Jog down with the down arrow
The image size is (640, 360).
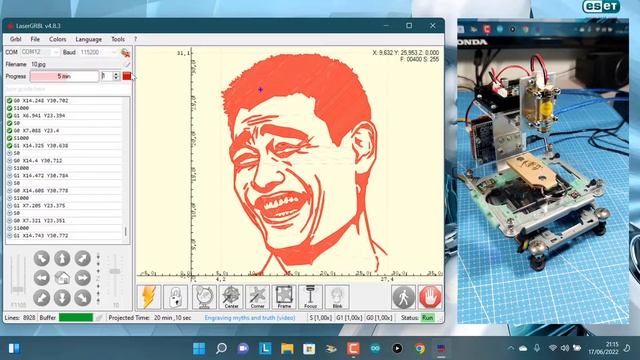click(62, 298)
